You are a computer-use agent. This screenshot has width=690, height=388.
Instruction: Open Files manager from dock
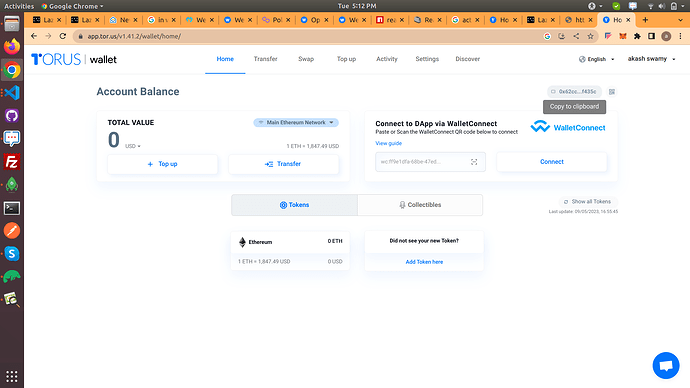coord(12,24)
